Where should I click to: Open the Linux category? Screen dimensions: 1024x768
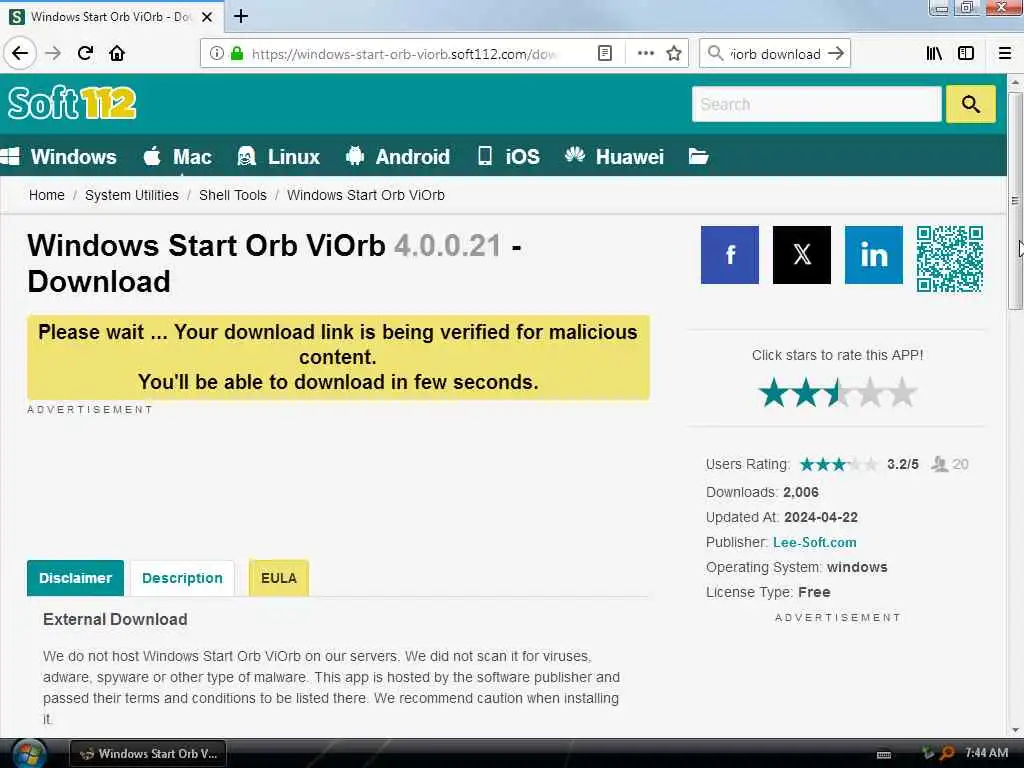[279, 157]
